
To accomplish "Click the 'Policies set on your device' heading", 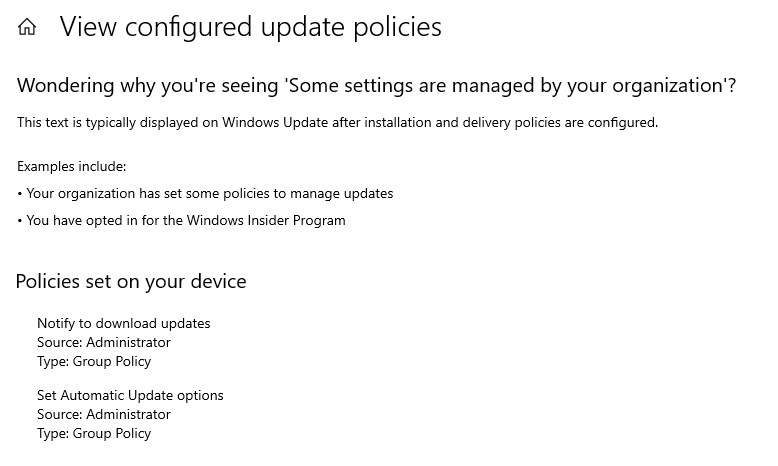I will click(131, 281).
